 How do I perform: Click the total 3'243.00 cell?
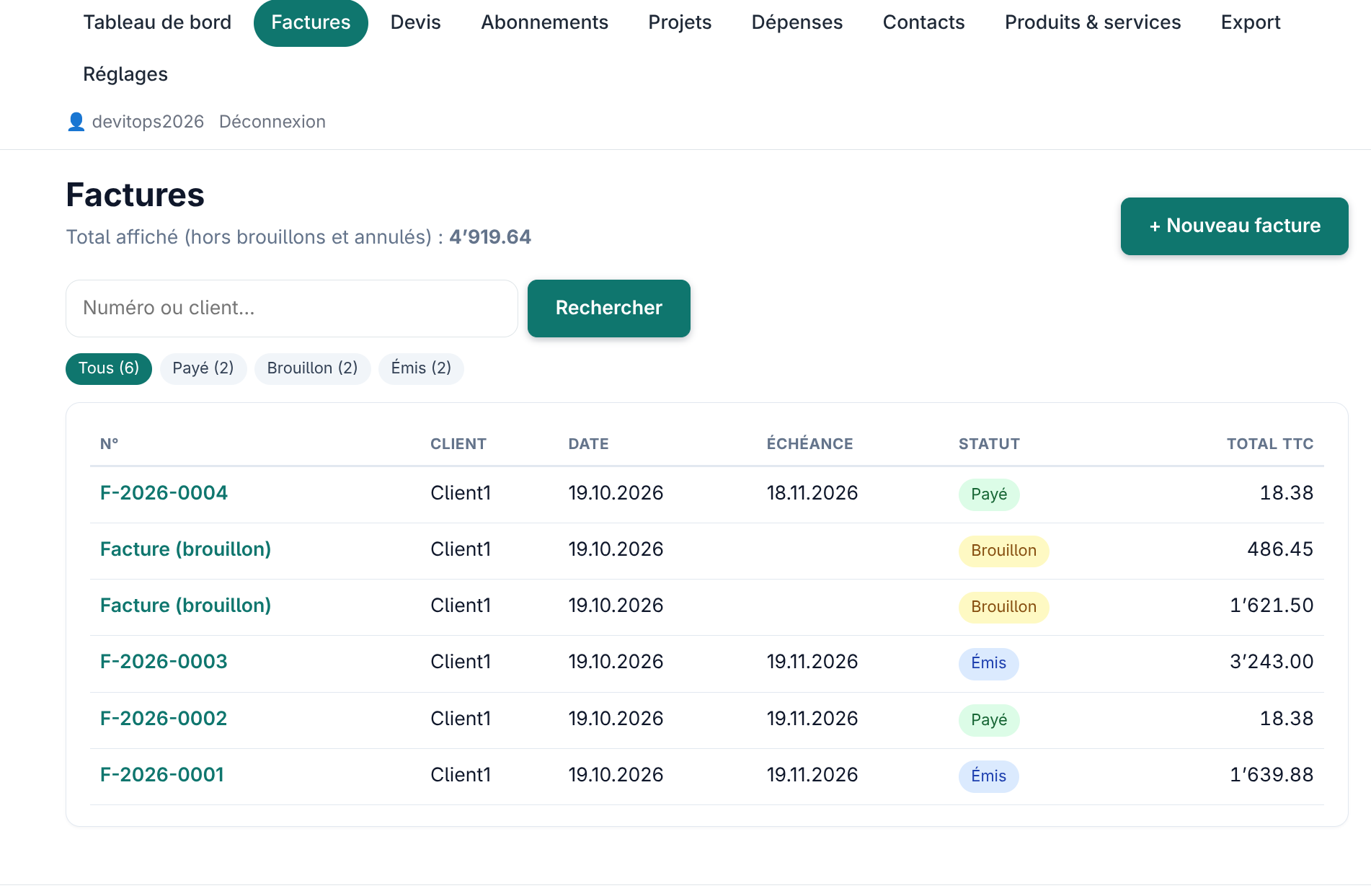pyautogui.click(x=1272, y=662)
